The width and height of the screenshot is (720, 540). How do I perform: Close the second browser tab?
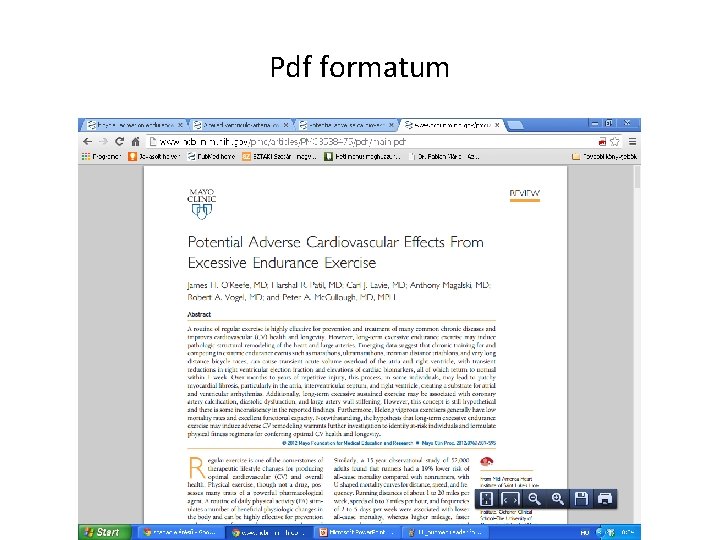click(x=286, y=125)
